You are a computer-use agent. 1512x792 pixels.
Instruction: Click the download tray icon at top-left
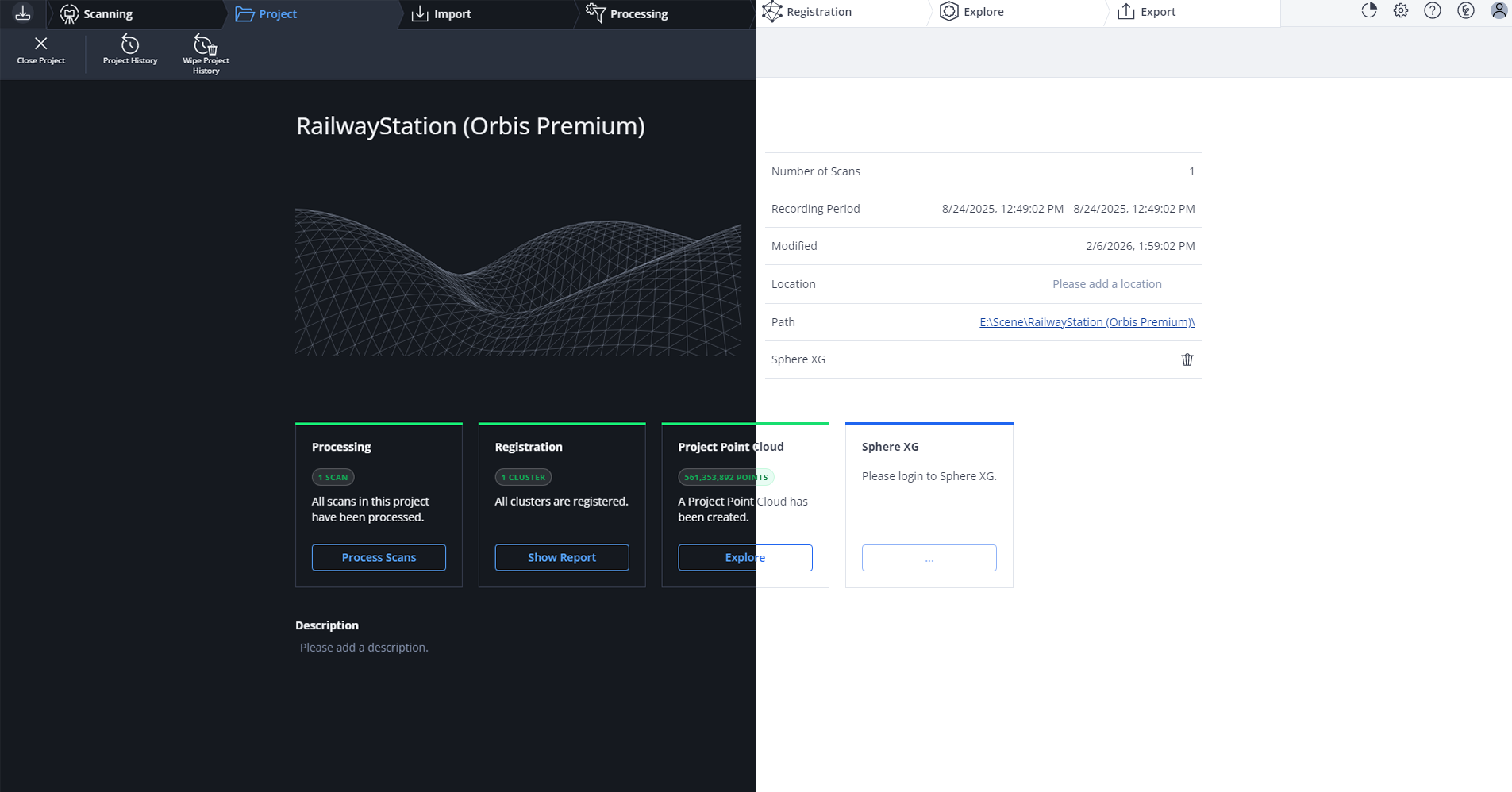[23, 13]
